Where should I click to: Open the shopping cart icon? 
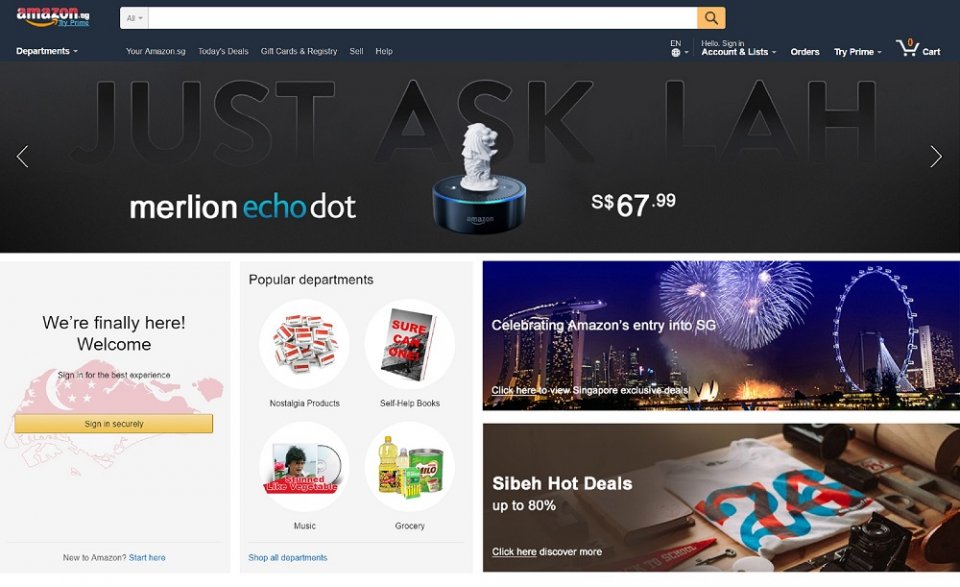coord(907,48)
